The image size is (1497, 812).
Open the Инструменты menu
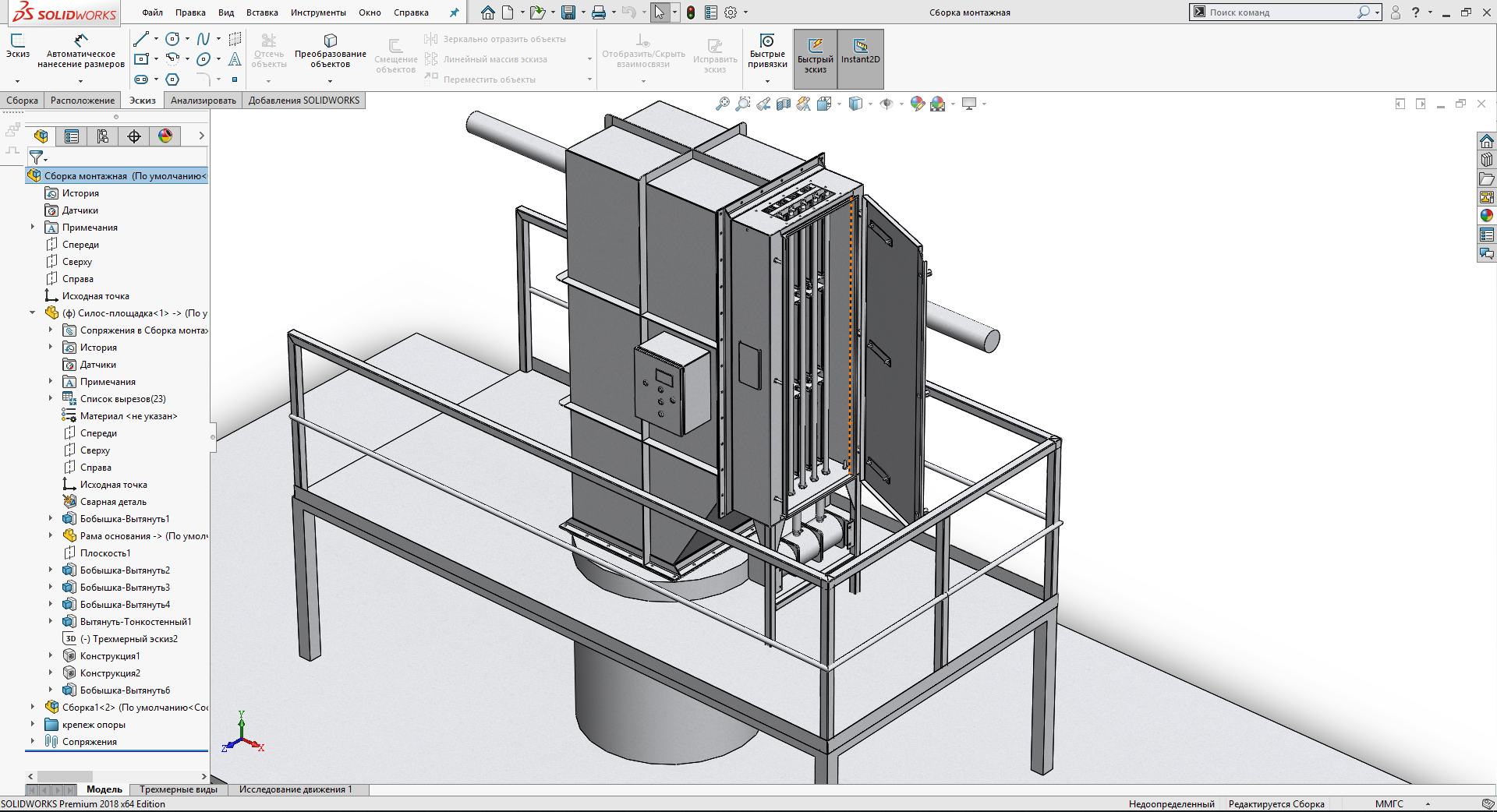click(x=318, y=12)
